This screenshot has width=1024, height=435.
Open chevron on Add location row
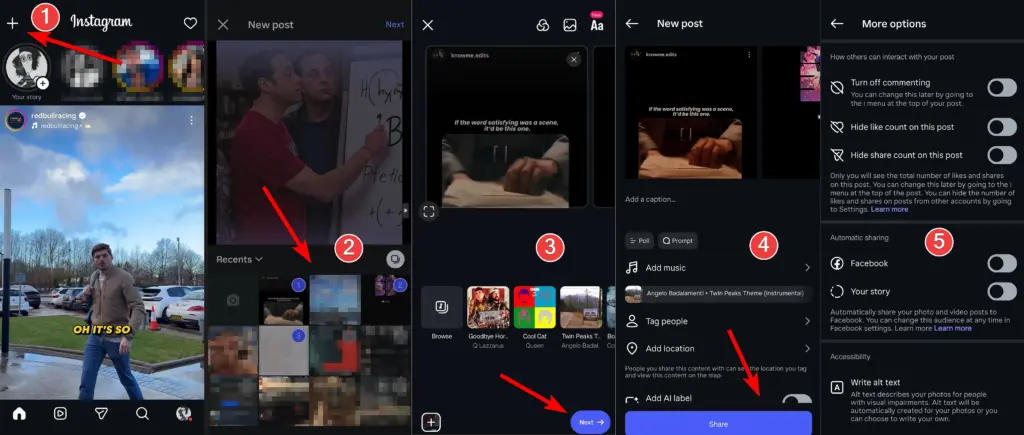point(807,349)
